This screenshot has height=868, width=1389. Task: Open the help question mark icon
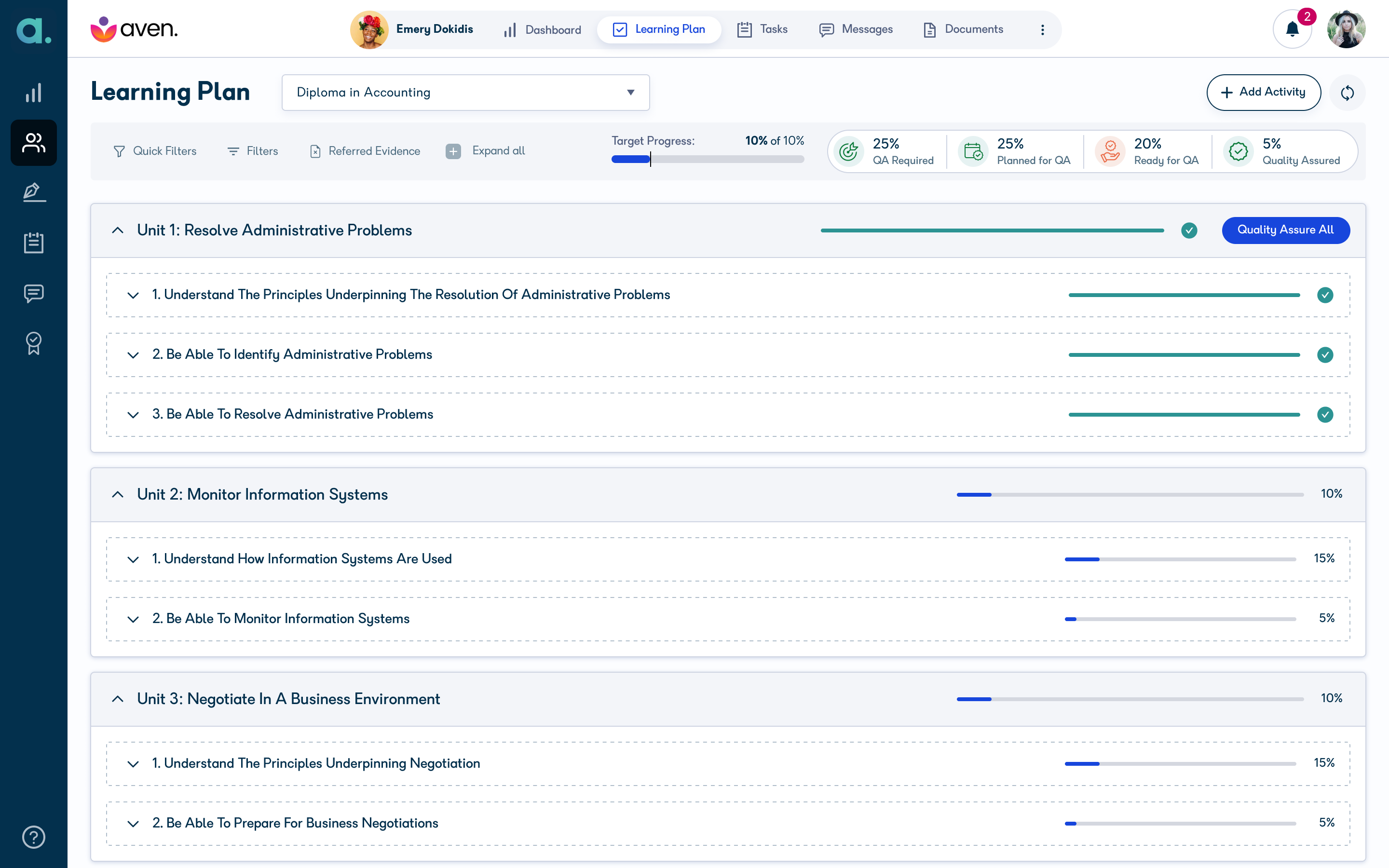[x=33, y=837]
